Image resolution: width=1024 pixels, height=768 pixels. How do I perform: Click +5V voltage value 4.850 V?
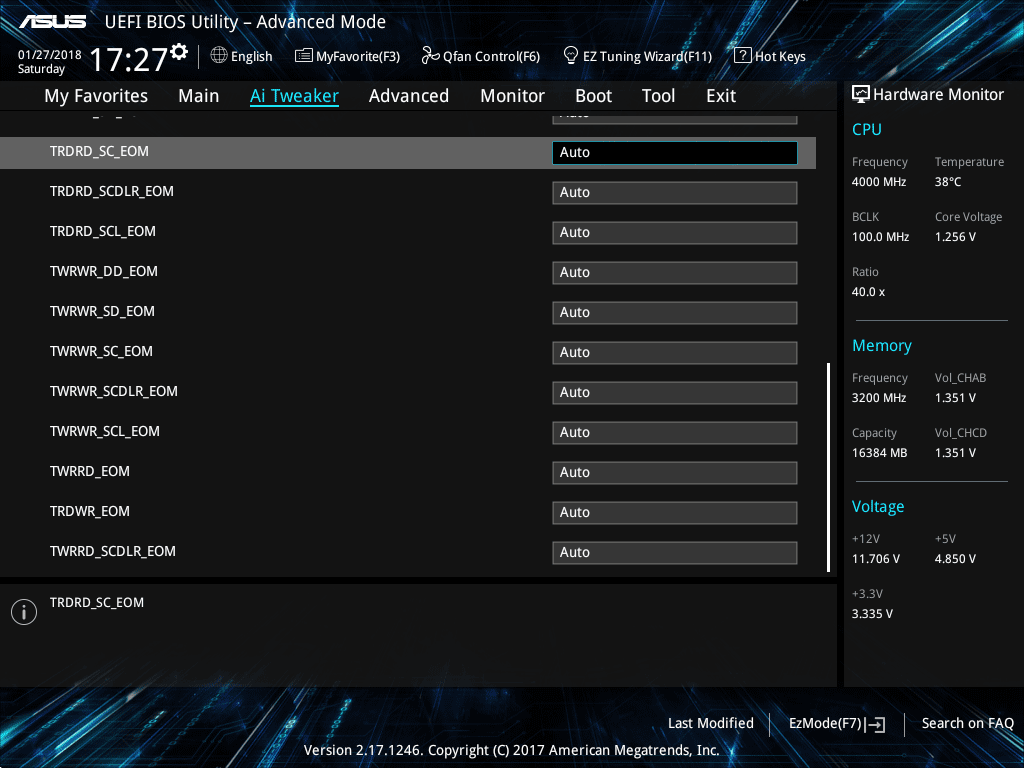pos(955,559)
